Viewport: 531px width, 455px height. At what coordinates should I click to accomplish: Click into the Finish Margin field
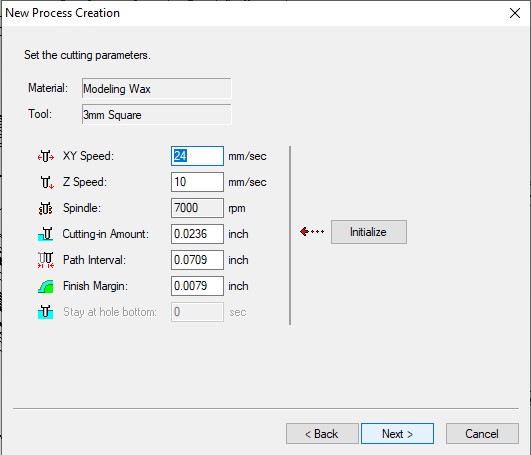click(197, 286)
